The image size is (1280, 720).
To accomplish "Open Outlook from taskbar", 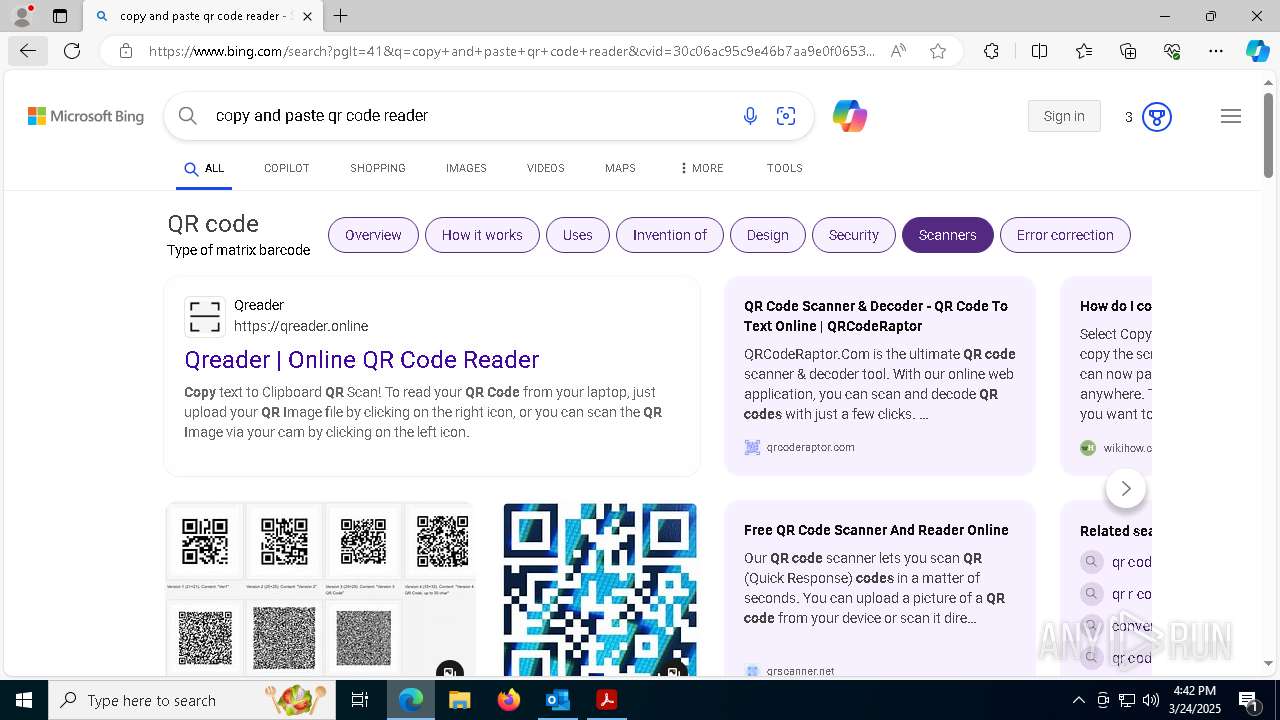I will point(557,700).
